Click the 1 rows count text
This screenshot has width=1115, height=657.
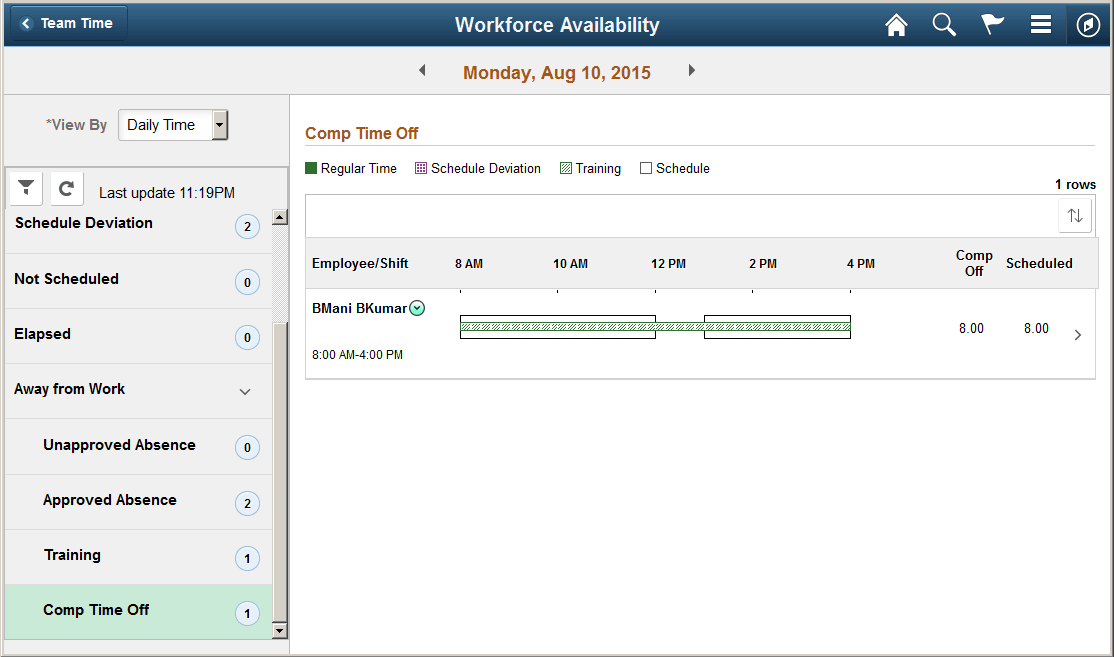coord(1075,184)
